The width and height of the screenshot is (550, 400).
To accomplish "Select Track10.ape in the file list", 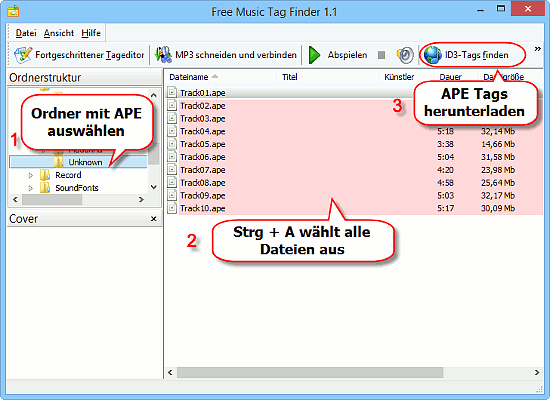I will (203, 208).
